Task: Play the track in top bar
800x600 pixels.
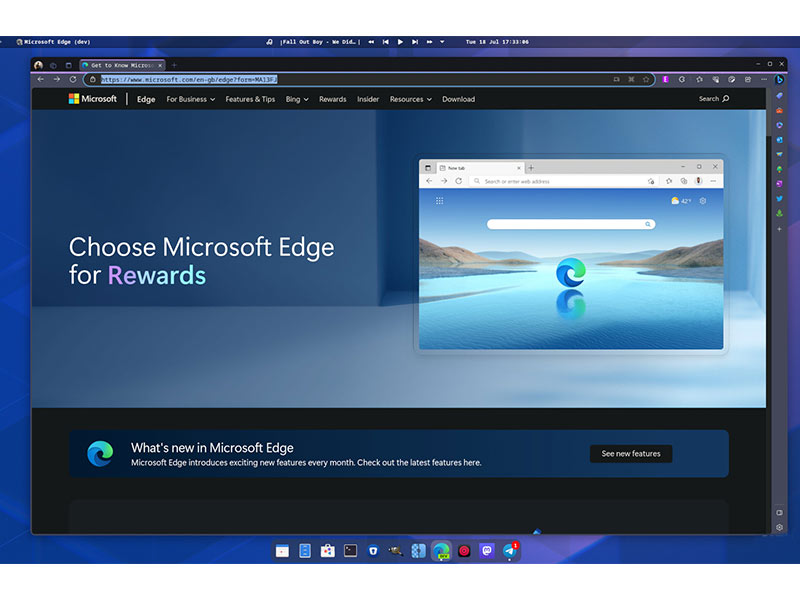Action: [x=400, y=42]
